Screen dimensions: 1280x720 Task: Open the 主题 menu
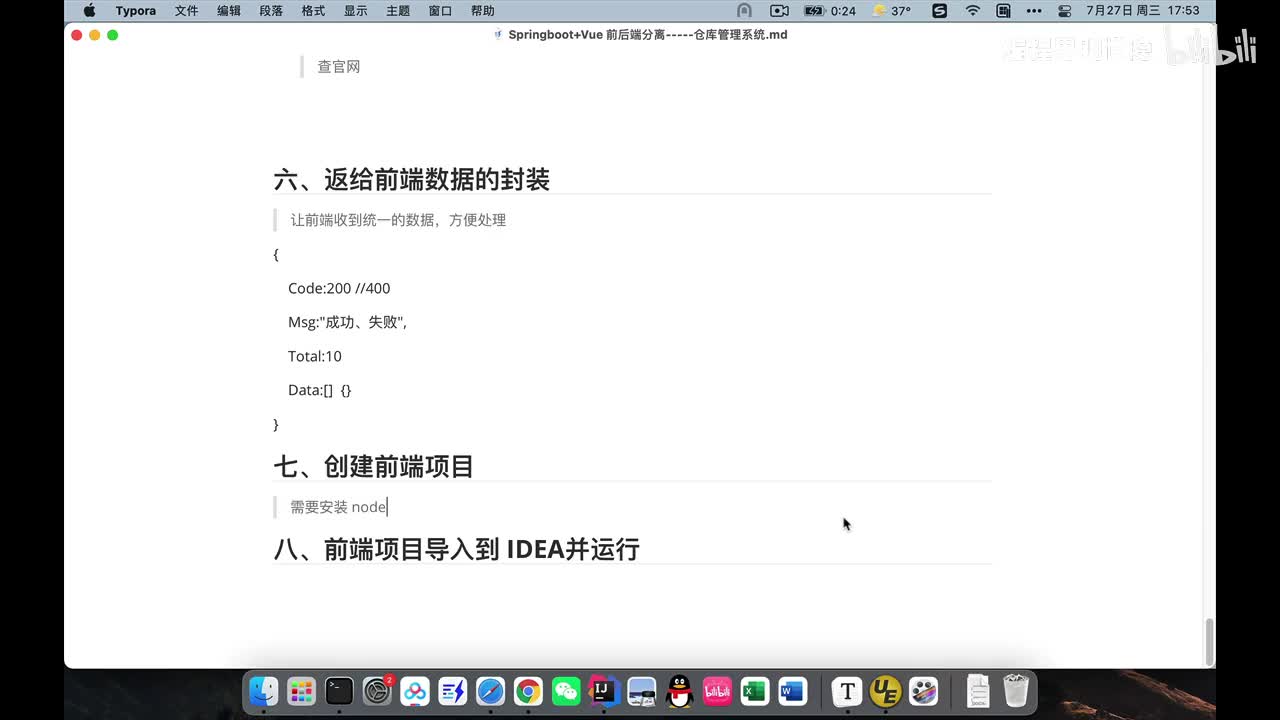[x=398, y=11]
